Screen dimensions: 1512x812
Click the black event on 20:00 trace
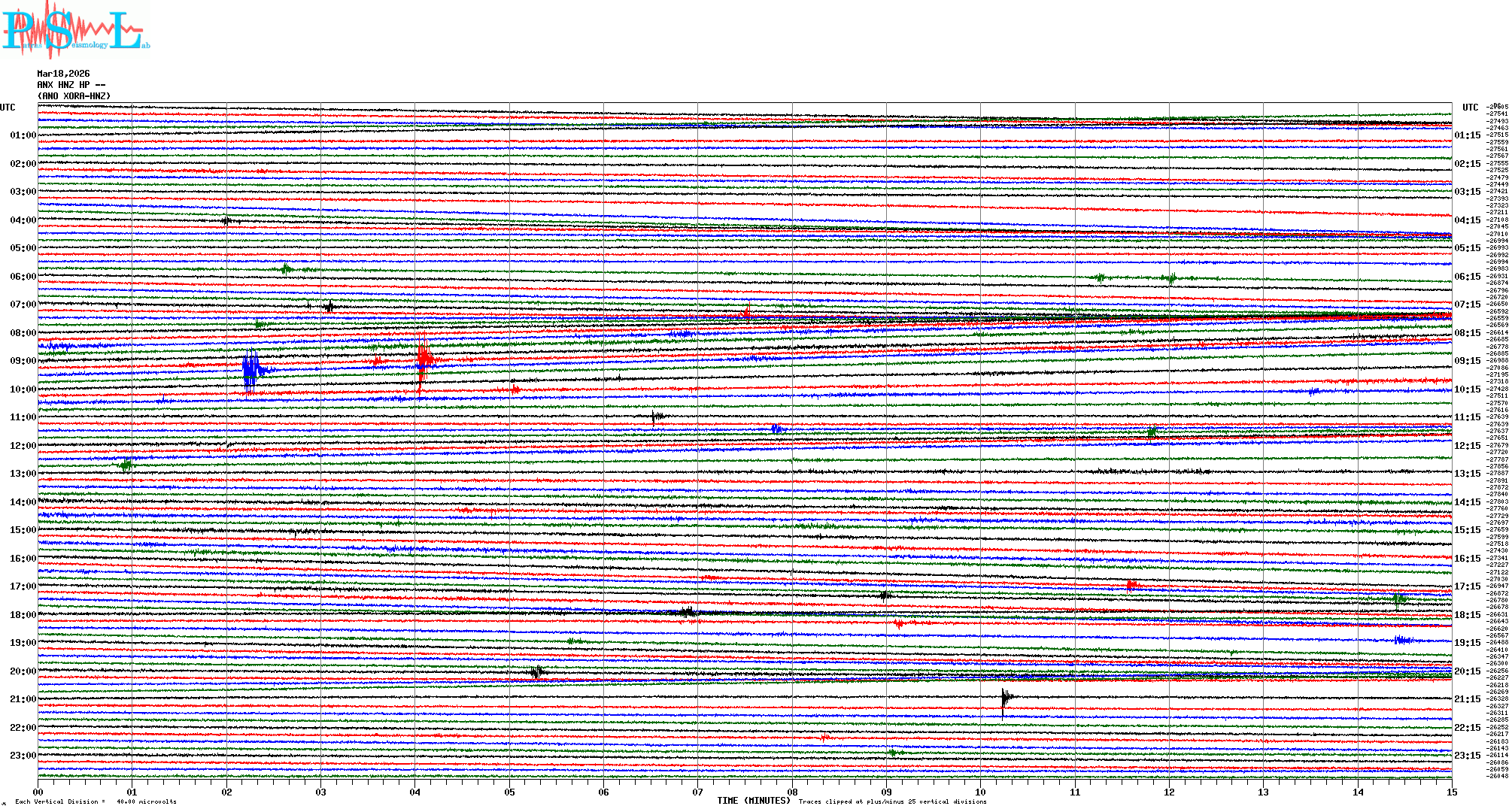pos(536,671)
